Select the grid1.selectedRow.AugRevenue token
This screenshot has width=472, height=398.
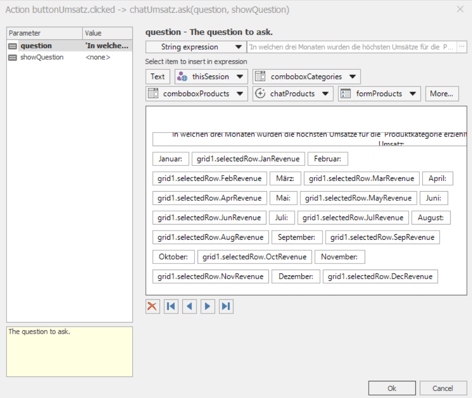pyautogui.click(x=211, y=238)
